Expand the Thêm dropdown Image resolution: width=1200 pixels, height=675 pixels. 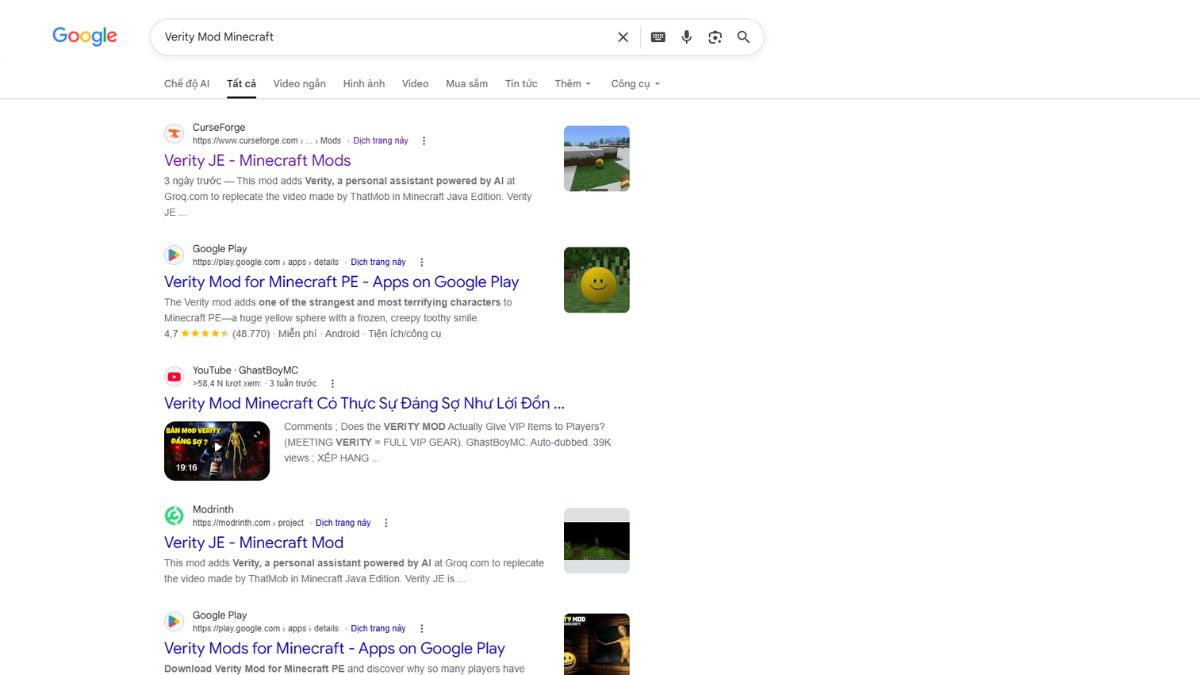click(x=573, y=84)
